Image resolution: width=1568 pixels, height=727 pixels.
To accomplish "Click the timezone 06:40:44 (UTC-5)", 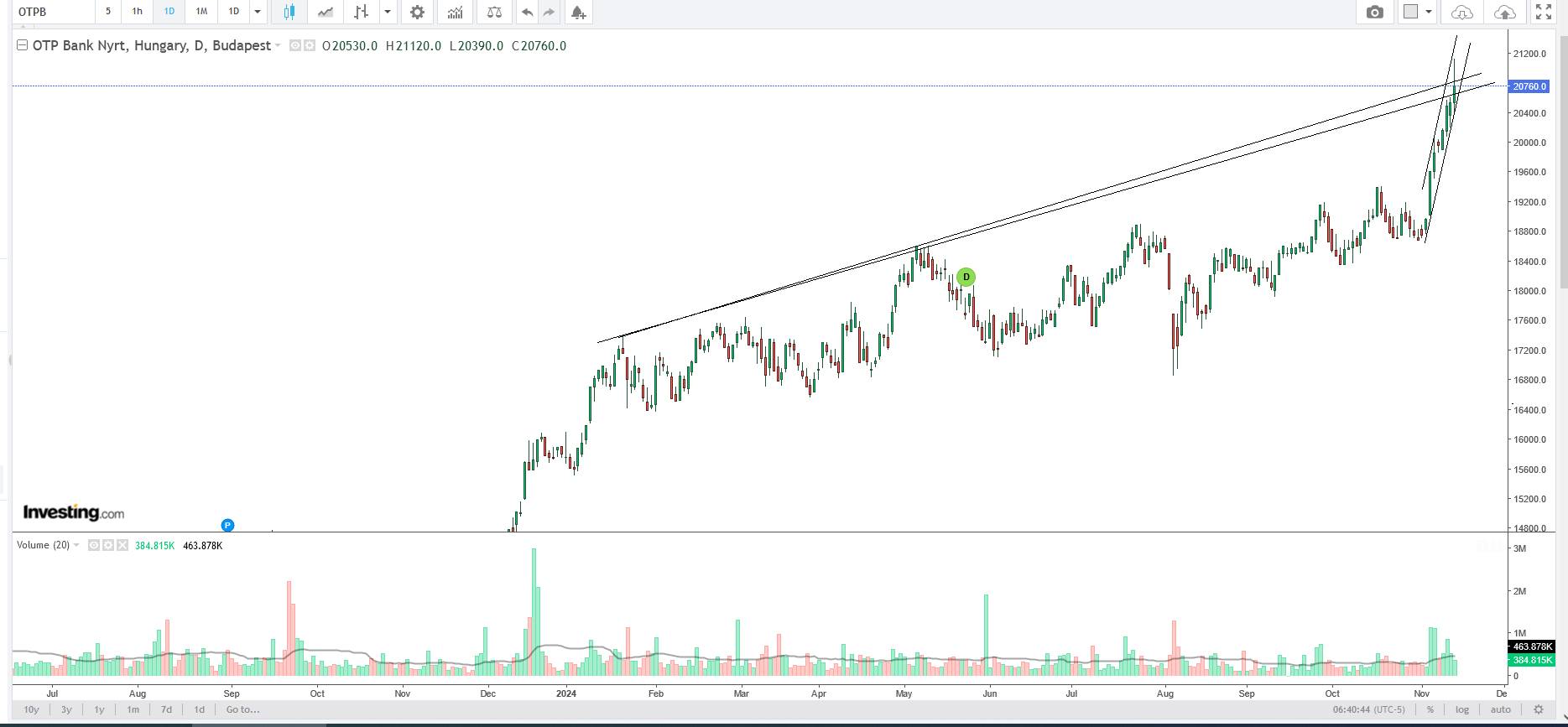I will point(1368,709).
